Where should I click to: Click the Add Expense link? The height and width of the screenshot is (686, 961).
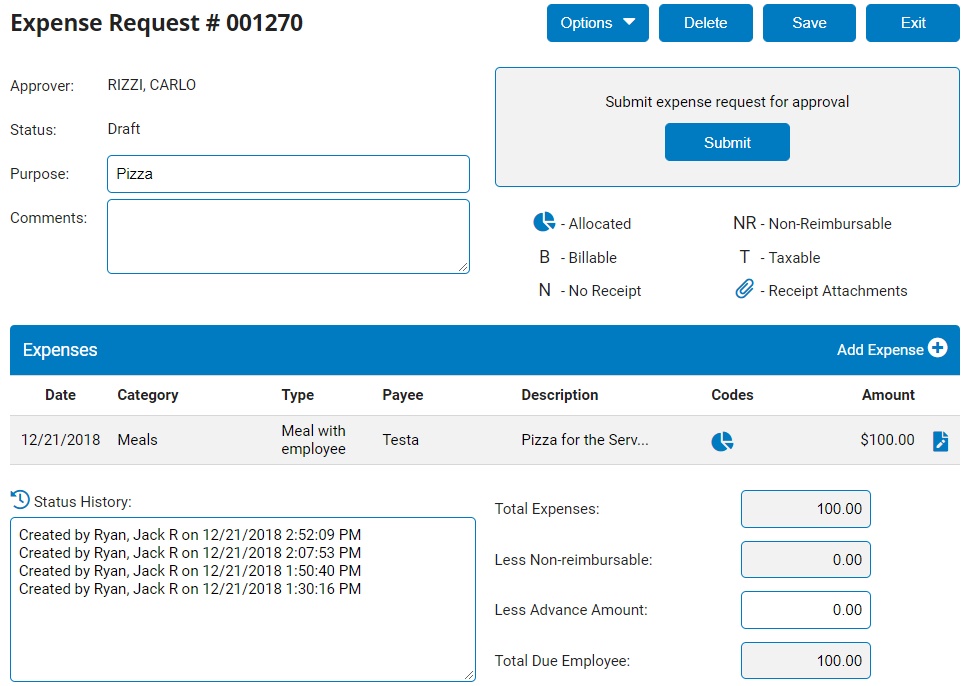(880, 349)
